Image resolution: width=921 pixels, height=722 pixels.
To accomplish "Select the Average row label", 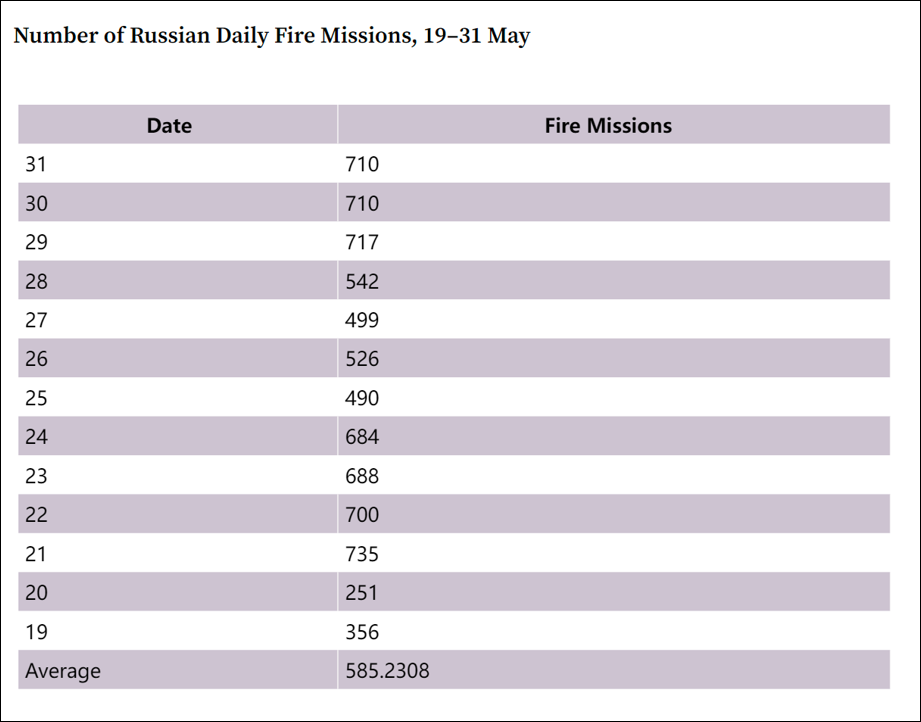I will 63,671.
